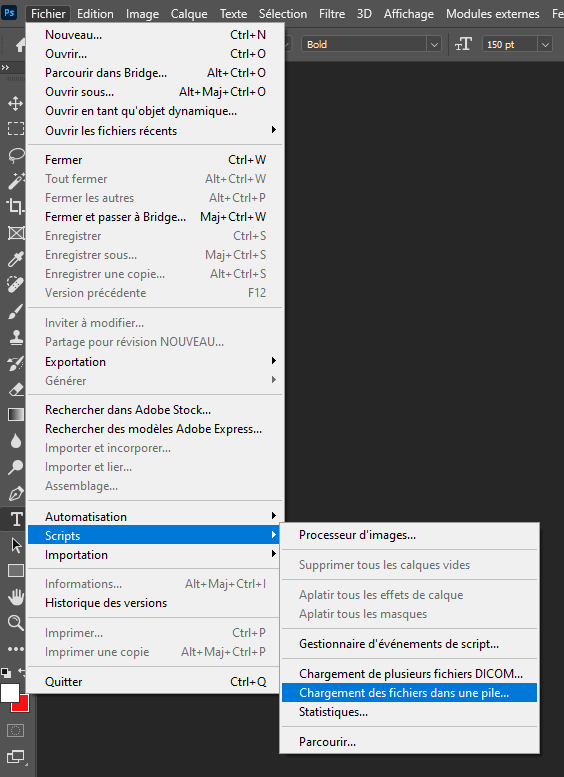Image resolution: width=564 pixels, height=777 pixels.
Task: Open the Edit Toolbar three-dots menu
Action: tap(15, 649)
